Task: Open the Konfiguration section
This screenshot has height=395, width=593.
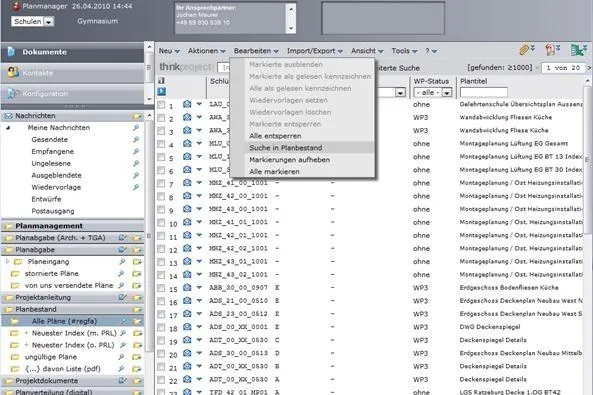Action: 72,93
